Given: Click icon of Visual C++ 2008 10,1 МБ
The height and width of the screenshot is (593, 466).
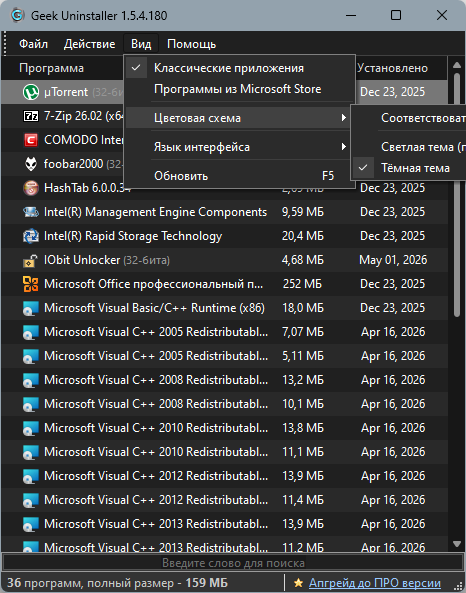Looking at the screenshot, I should 31,404.
